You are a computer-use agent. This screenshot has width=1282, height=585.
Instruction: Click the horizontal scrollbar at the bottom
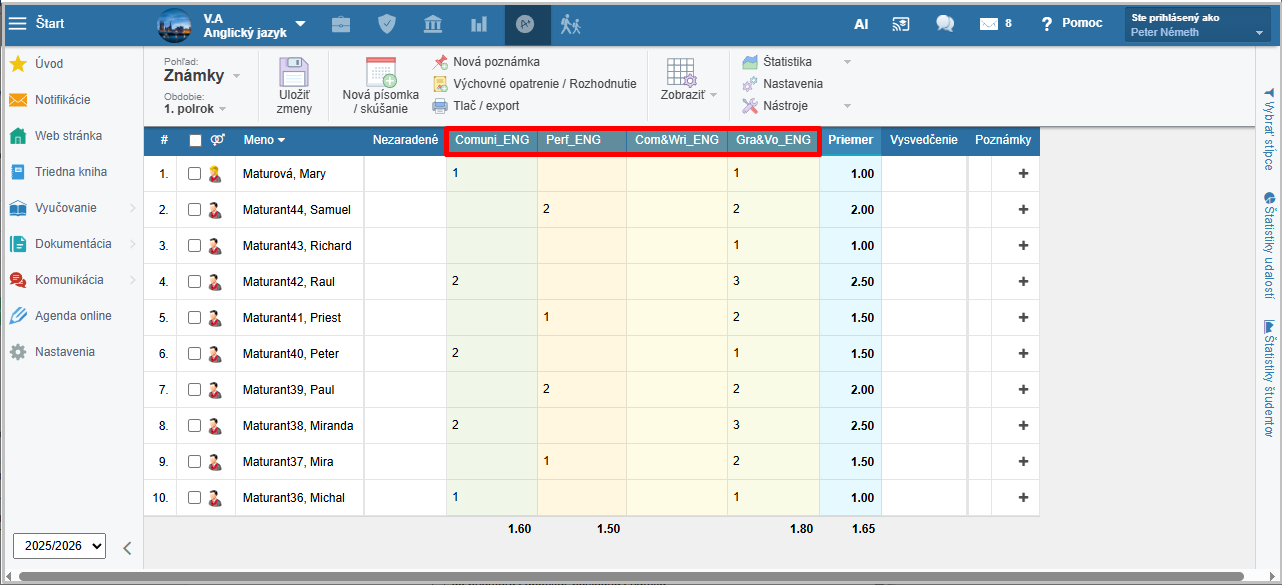pos(630,576)
